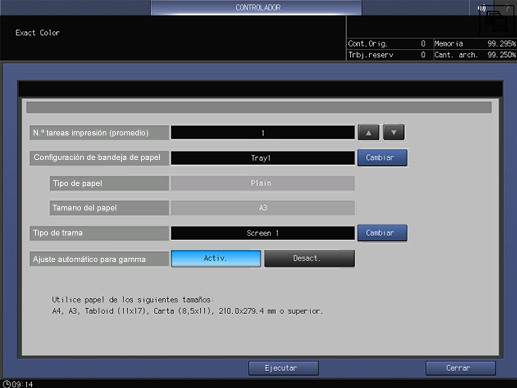Click the 'Tamano del papel' label
Screen dimensions: 517x388
[x=109, y=208]
